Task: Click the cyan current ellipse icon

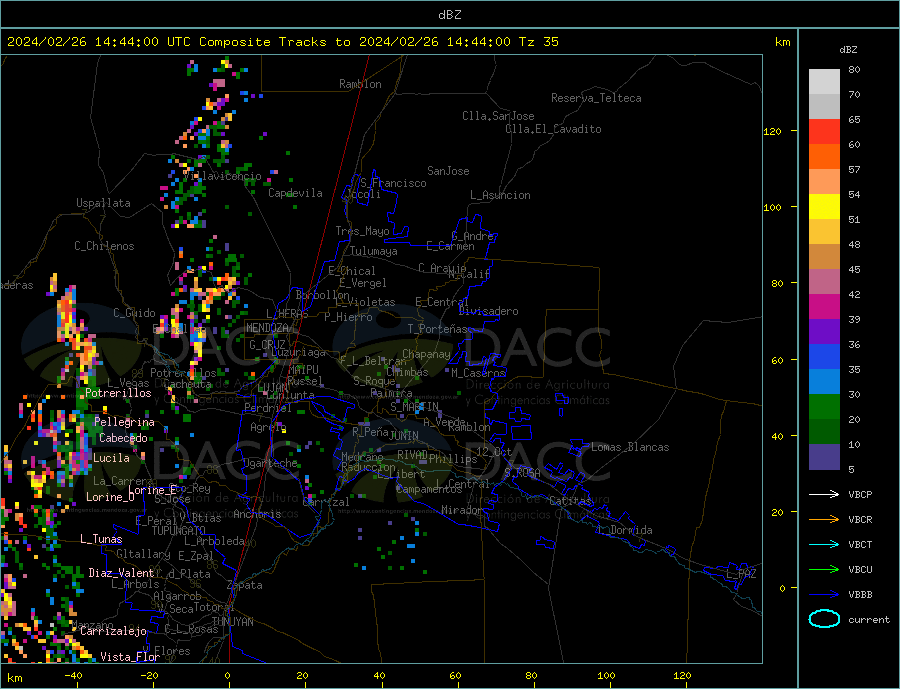Action: click(x=824, y=619)
